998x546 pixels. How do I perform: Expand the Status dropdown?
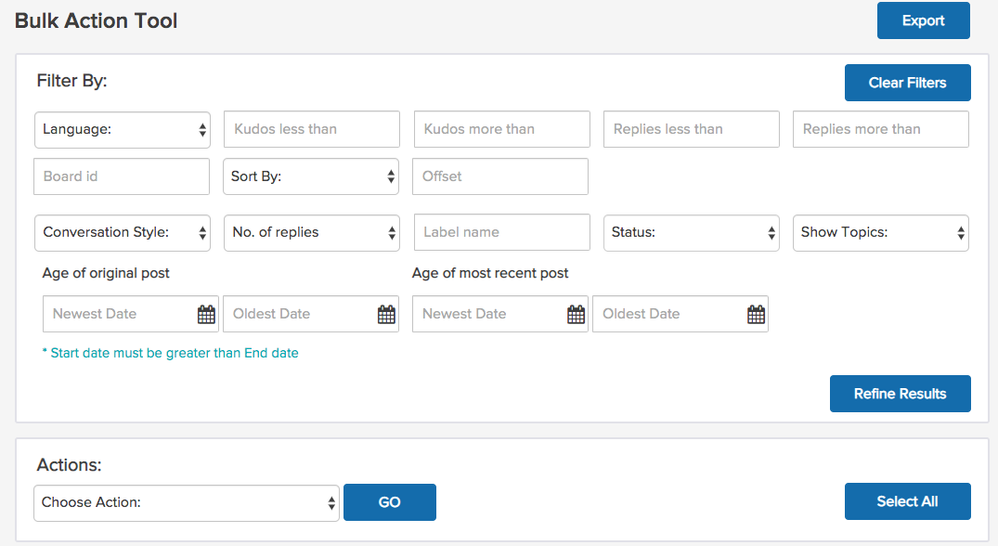pos(691,232)
